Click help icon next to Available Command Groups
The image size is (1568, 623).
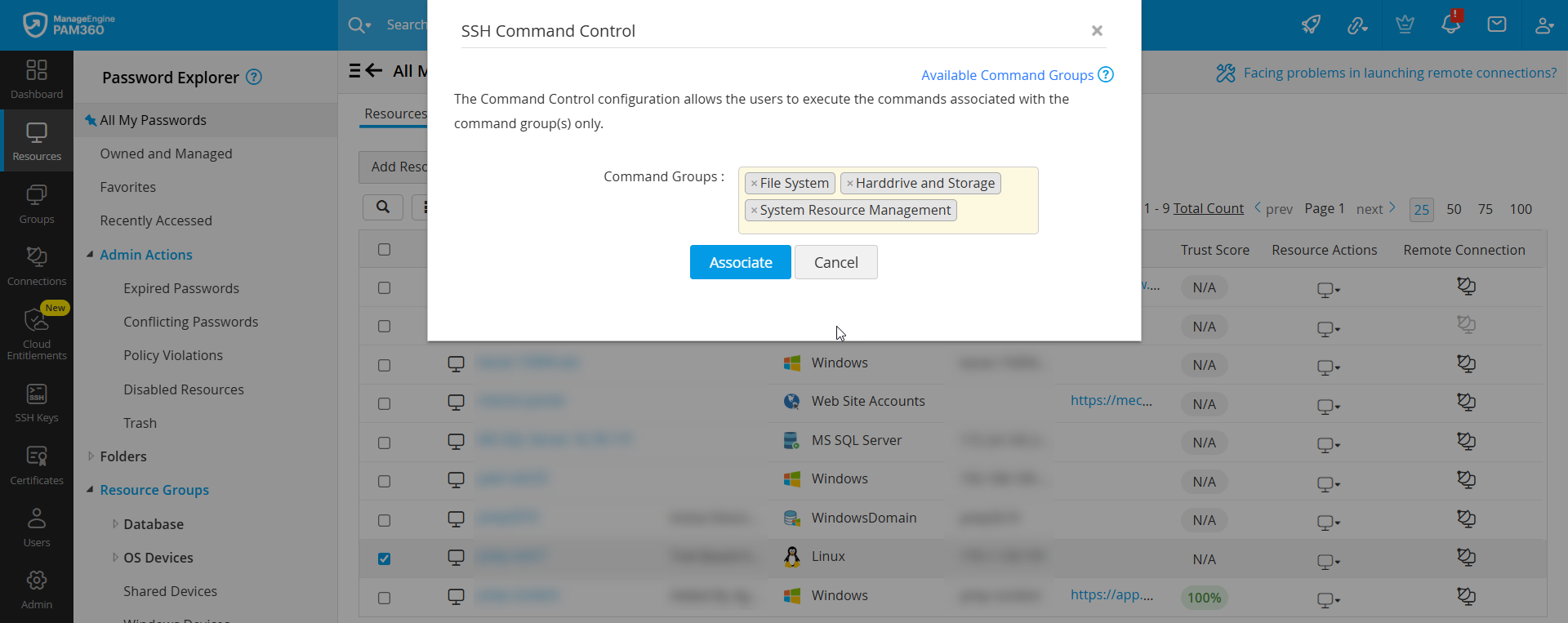click(1106, 74)
